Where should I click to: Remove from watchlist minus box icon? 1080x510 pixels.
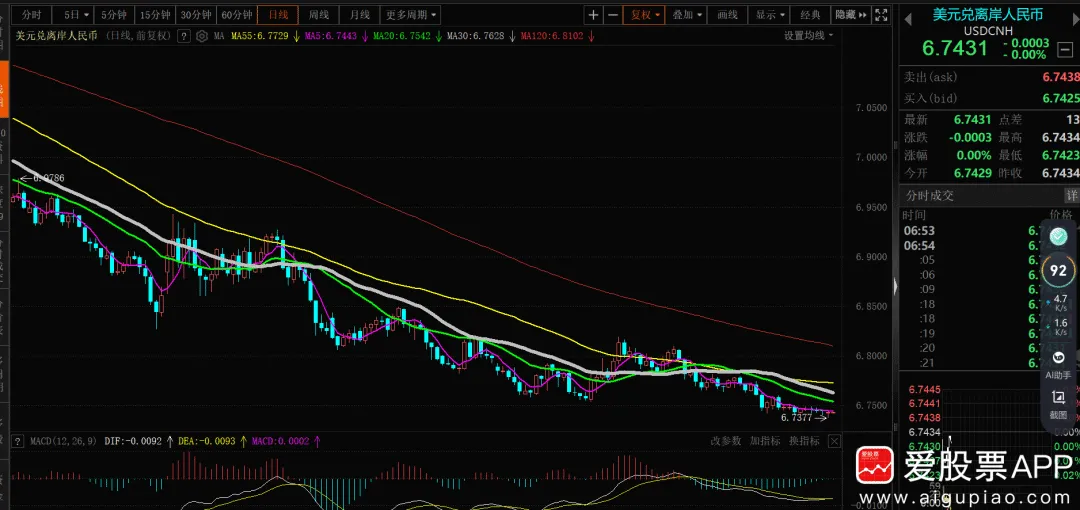[1065, 49]
